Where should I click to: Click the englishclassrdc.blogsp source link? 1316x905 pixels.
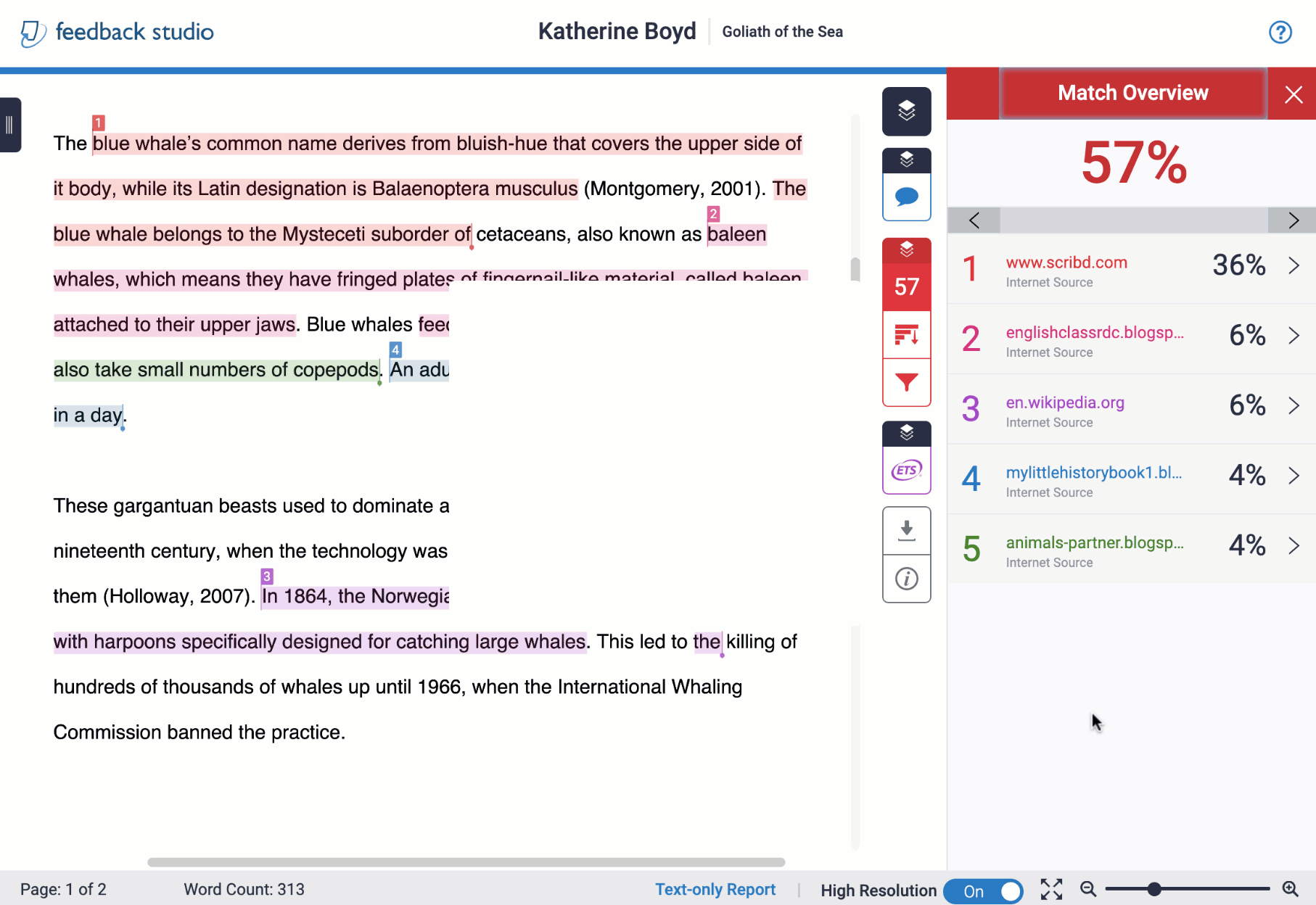(1094, 333)
